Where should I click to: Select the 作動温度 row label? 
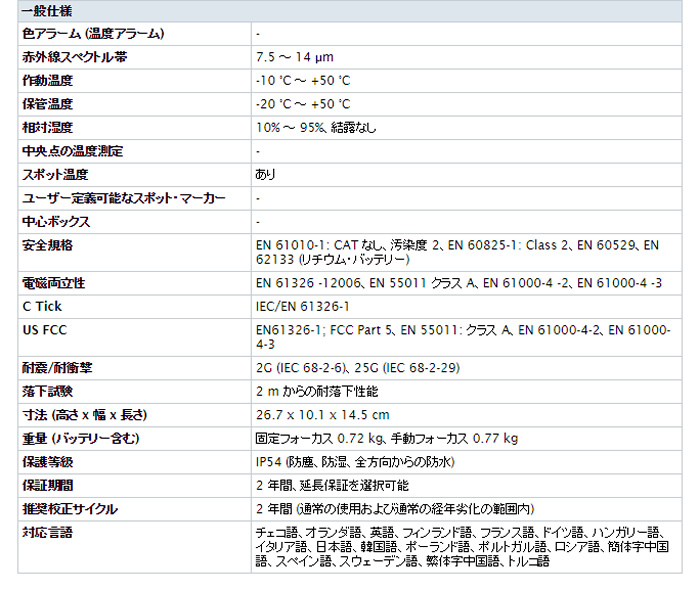(47, 81)
